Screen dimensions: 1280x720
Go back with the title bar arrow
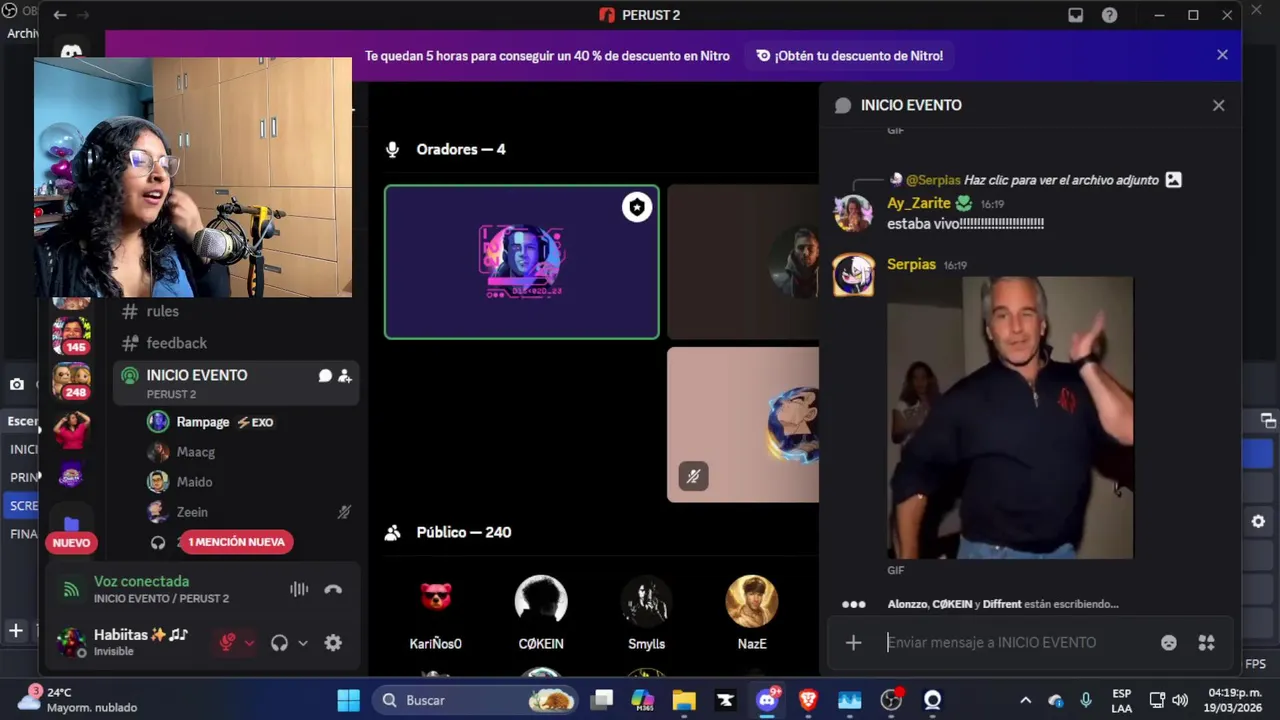pyautogui.click(x=60, y=15)
